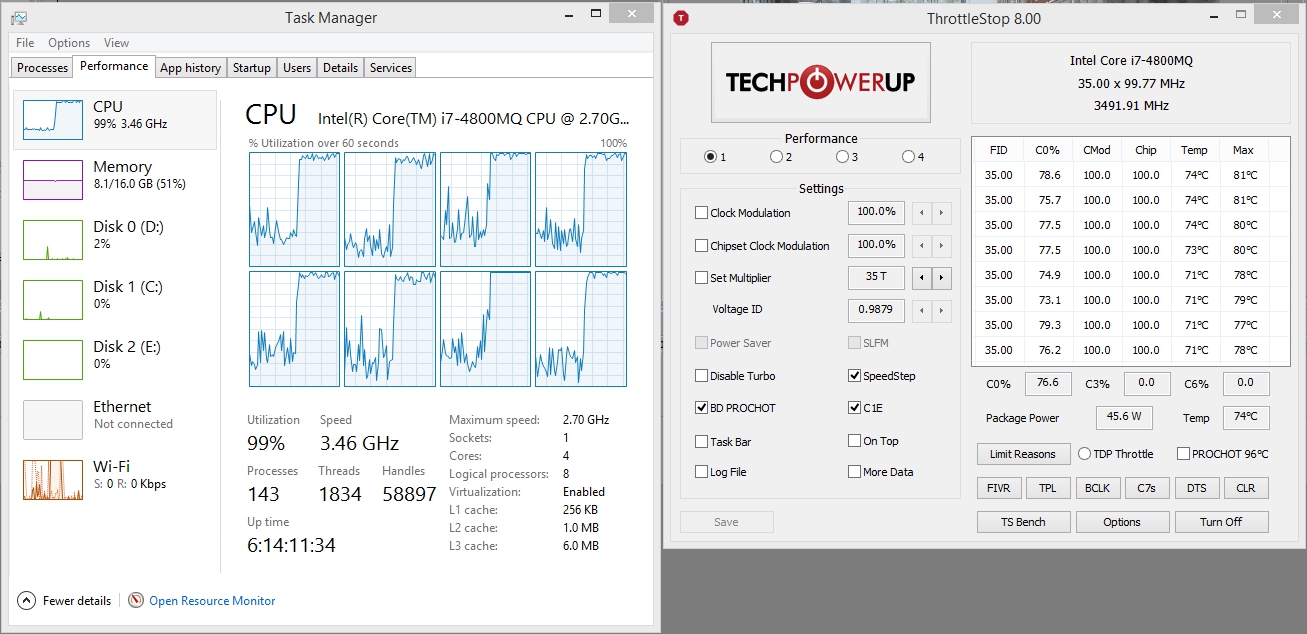Click the DTS button
The image size is (1307, 634).
coord(1196,488)
